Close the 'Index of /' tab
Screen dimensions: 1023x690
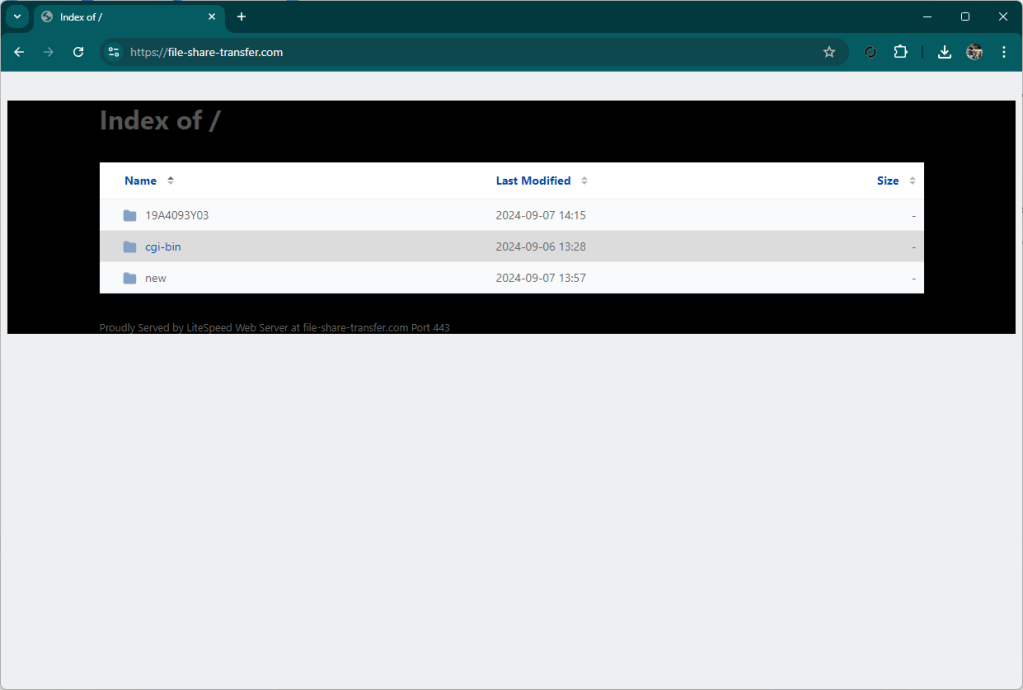(x=211, y=17)
